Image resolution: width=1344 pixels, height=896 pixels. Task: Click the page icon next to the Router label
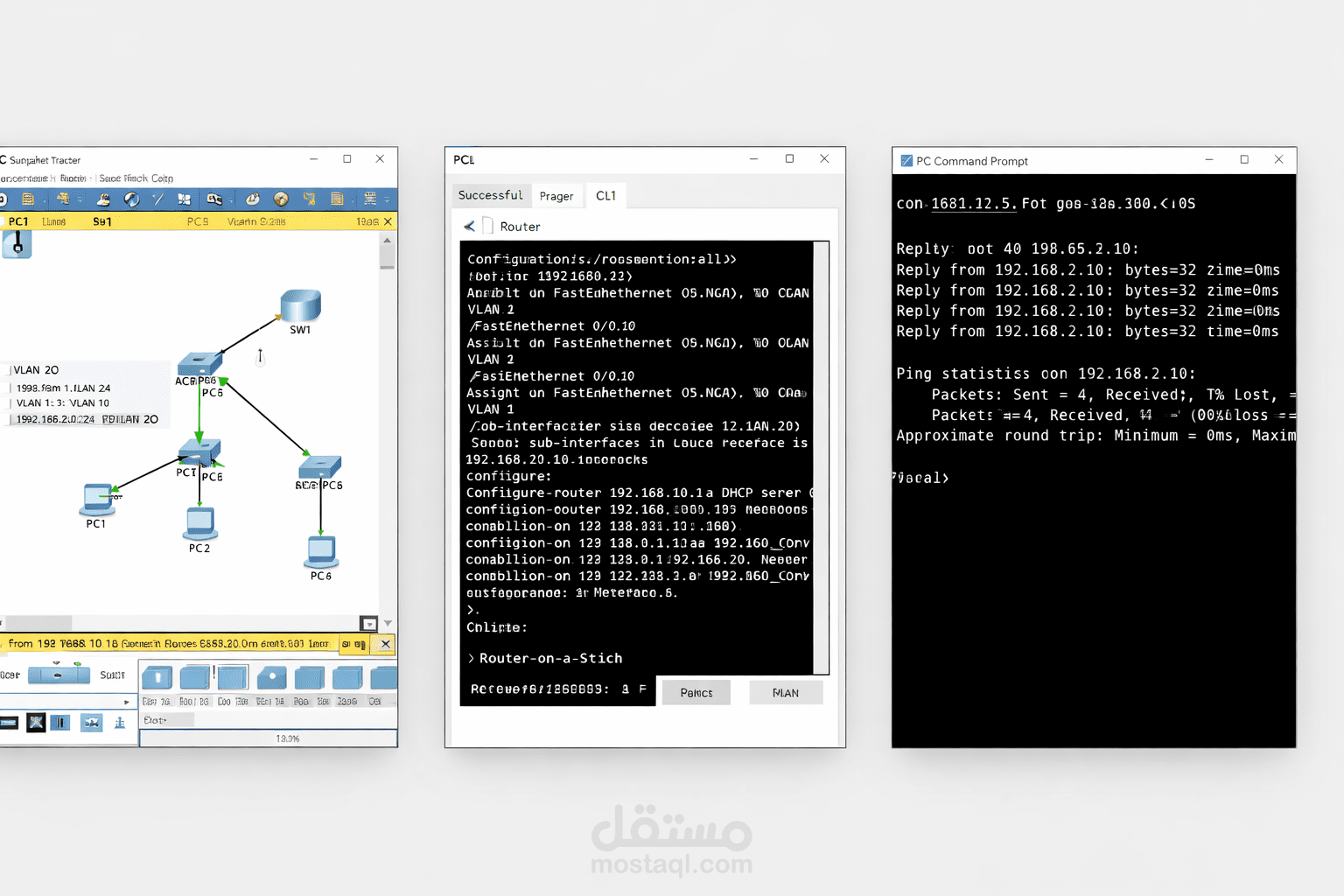[x=488, y=227]
